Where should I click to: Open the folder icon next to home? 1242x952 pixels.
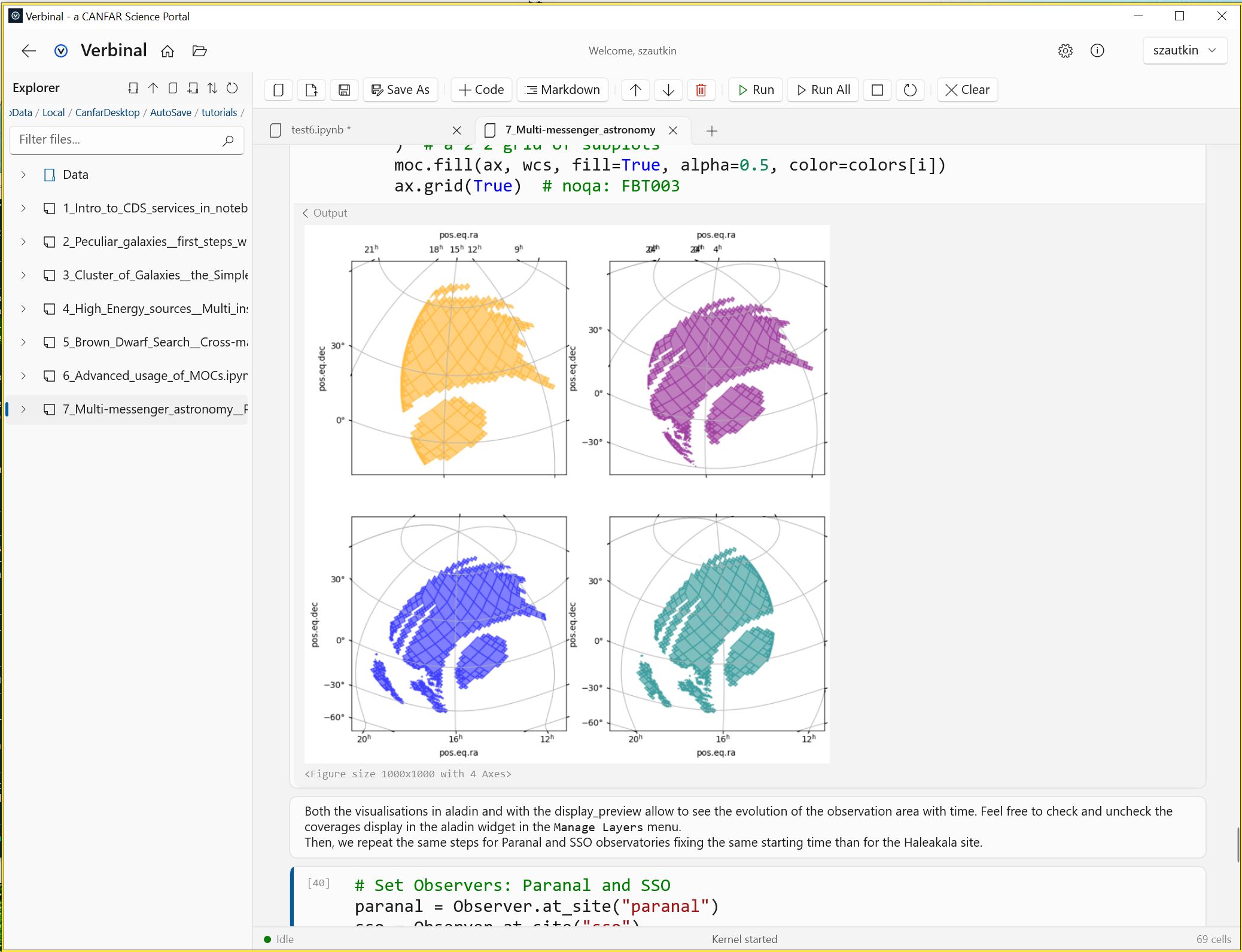tap(199, 51)
